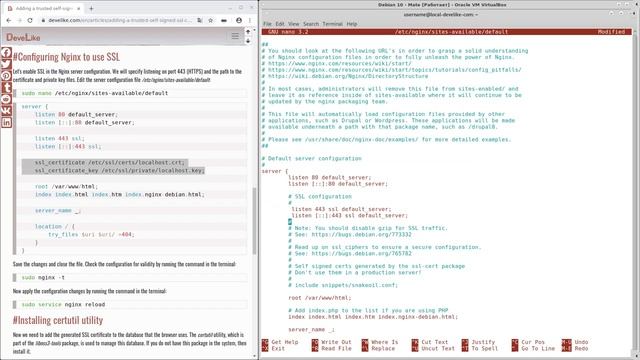640x360 pixels.
Task: Go forward in the browser
Action: [19, 20]
